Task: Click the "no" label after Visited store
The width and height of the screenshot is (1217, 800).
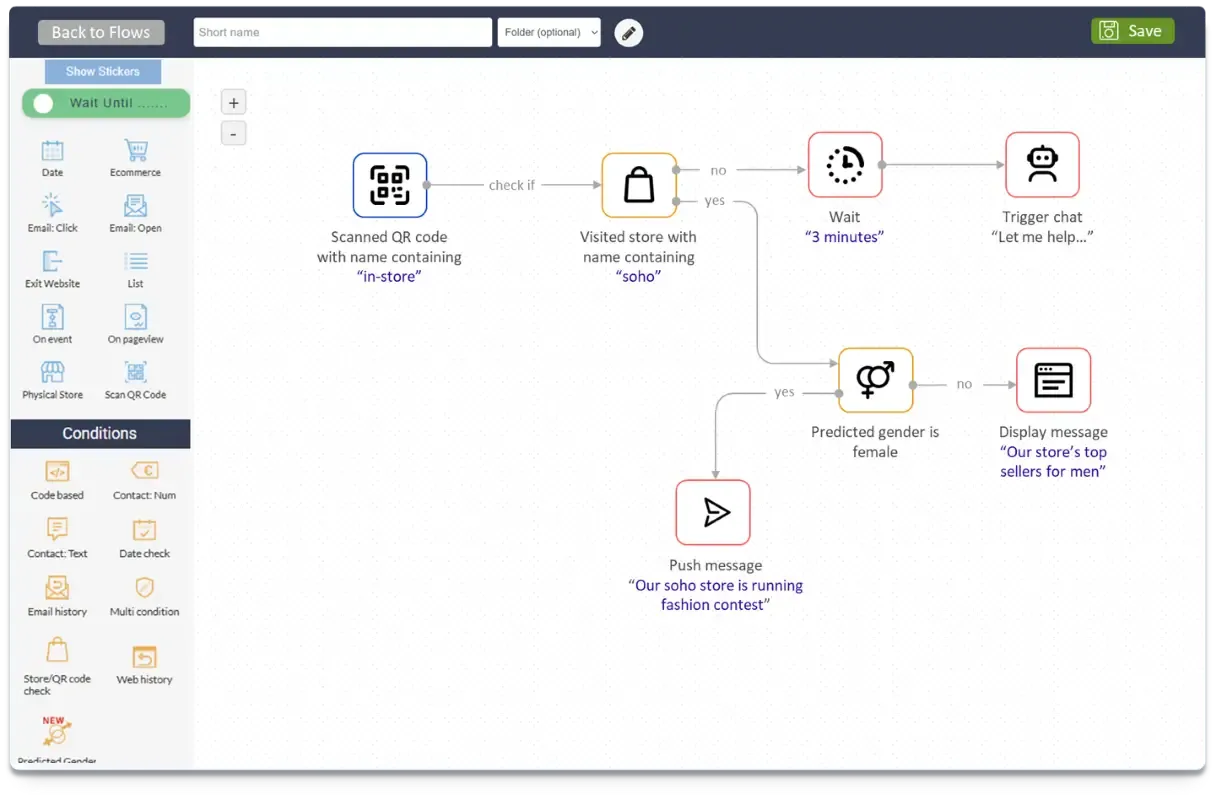Action: (718, 170)
